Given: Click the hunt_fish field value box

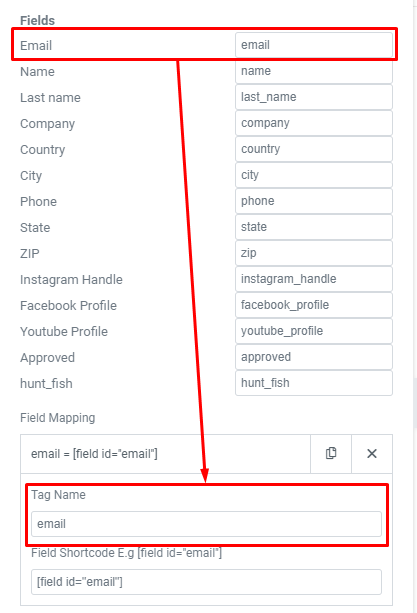Looking at the screenshot, I should pos(314,383).
